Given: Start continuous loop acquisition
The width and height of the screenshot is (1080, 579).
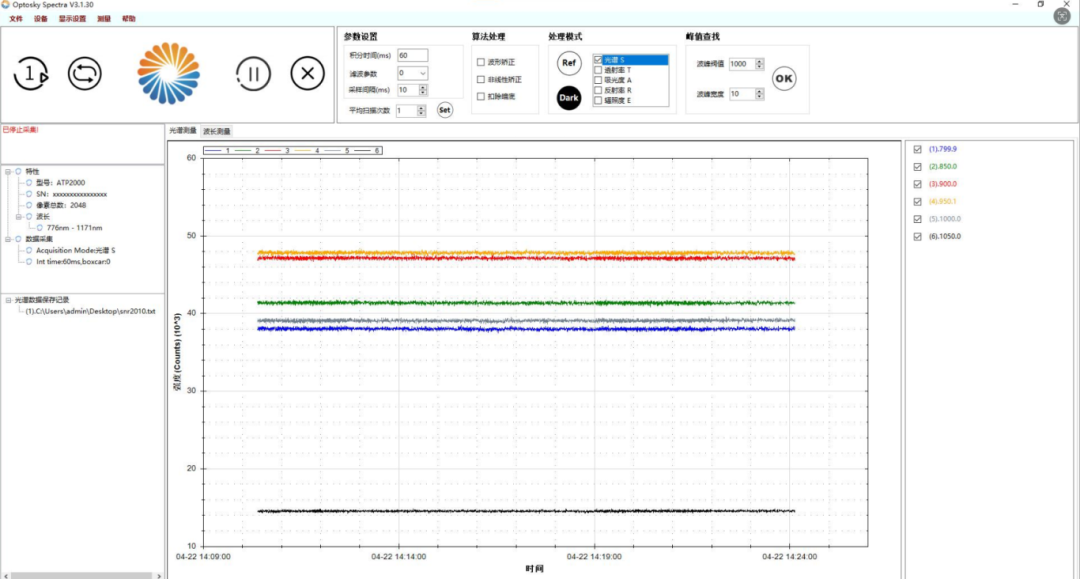Looking at the screenshot, I should click(85, 74).
